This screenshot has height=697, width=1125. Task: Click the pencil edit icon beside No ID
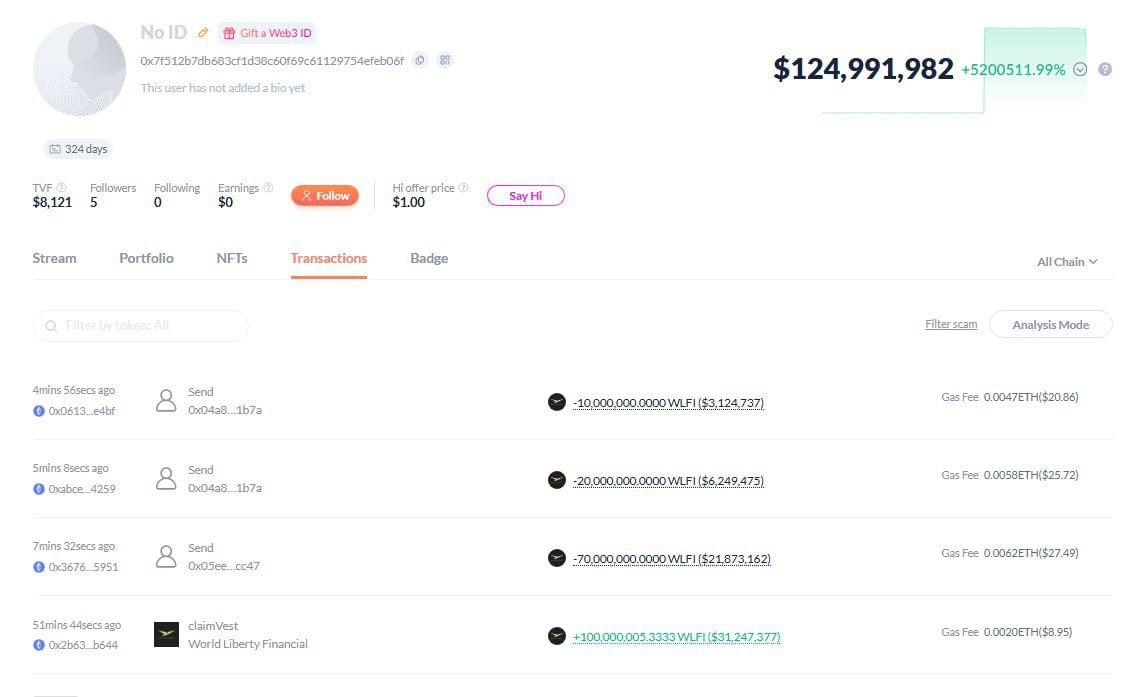203,32
